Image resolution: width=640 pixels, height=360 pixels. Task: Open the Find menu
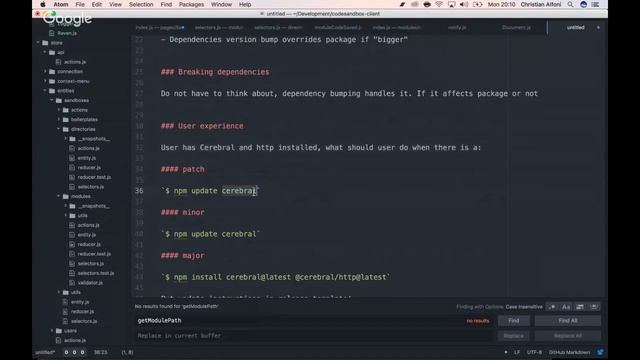pos(166,4)
